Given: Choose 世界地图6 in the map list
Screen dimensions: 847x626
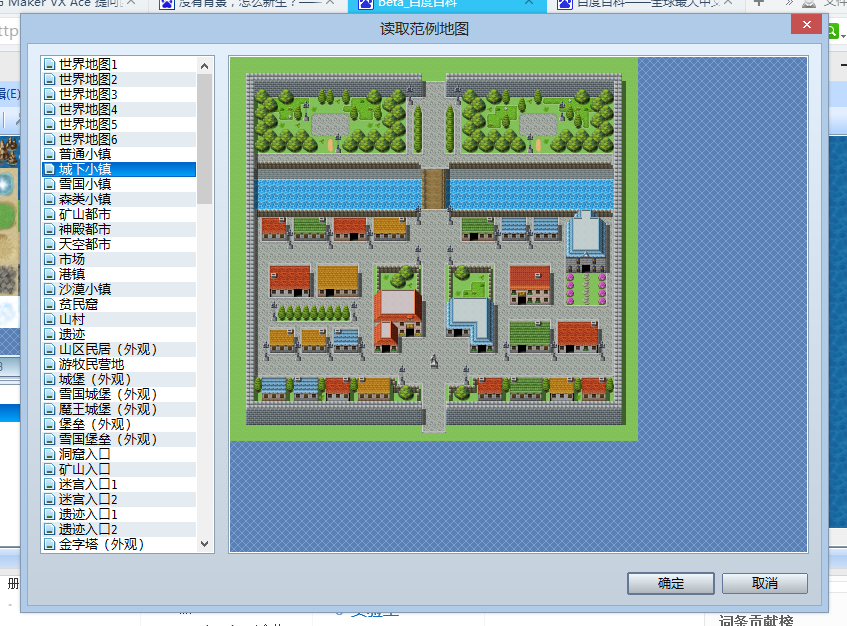Looking at the screenshot, I should [119, 139].
